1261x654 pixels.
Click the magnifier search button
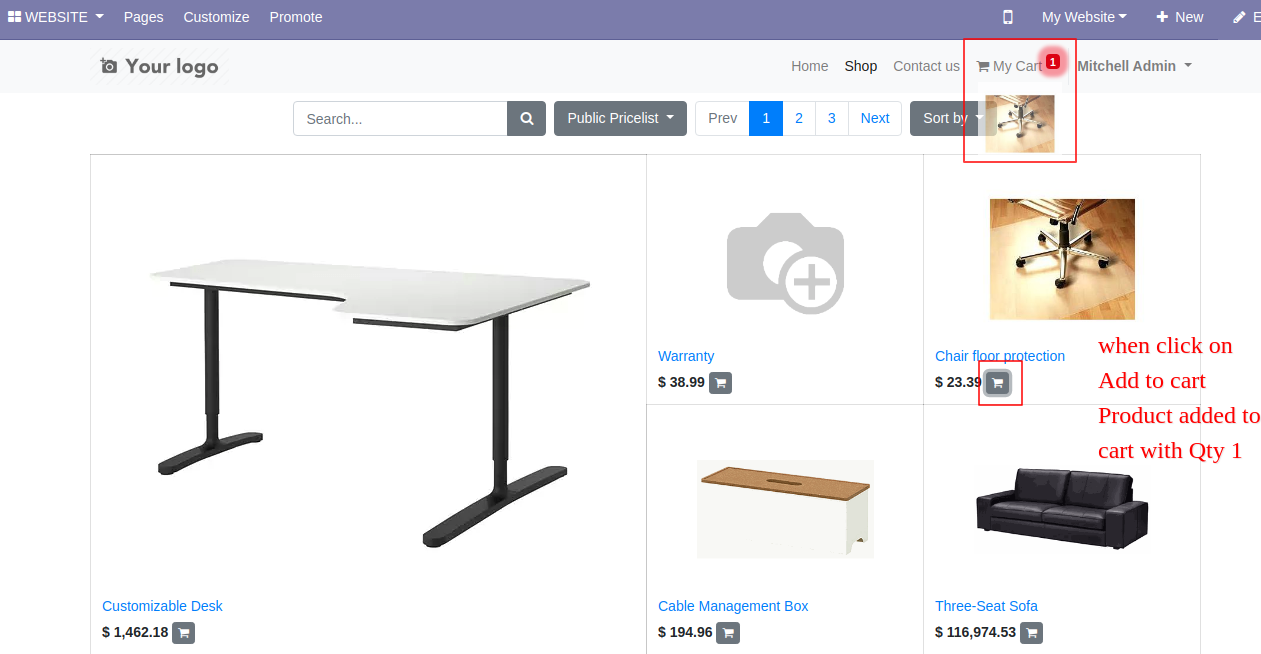[526, 118]
